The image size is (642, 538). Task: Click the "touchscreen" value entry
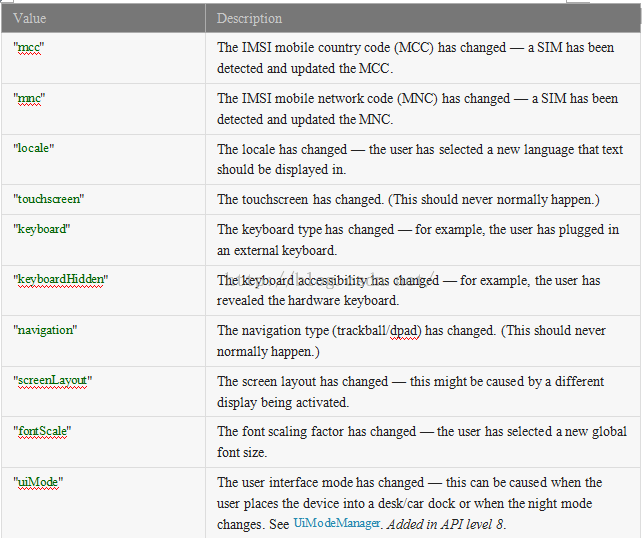(49, 199)
